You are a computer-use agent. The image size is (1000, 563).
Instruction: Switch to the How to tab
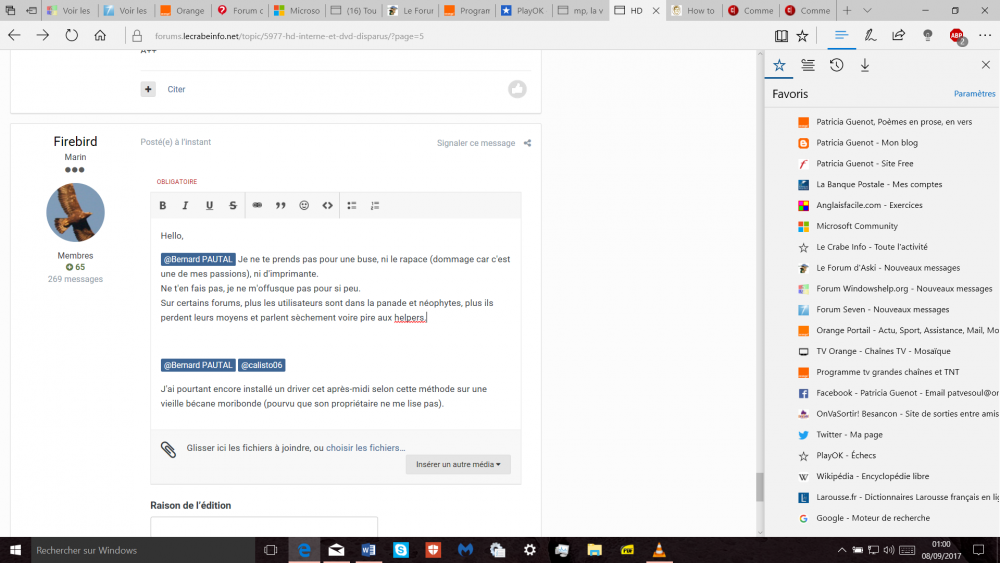pos(695,10)
